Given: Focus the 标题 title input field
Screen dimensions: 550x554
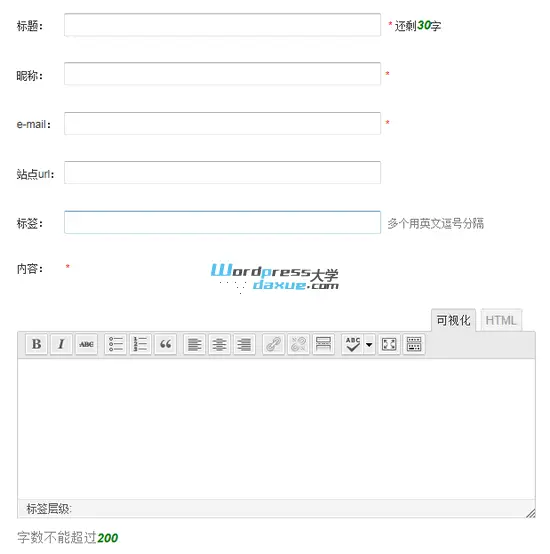Looking at the screenshot, I should coord(223,25).
